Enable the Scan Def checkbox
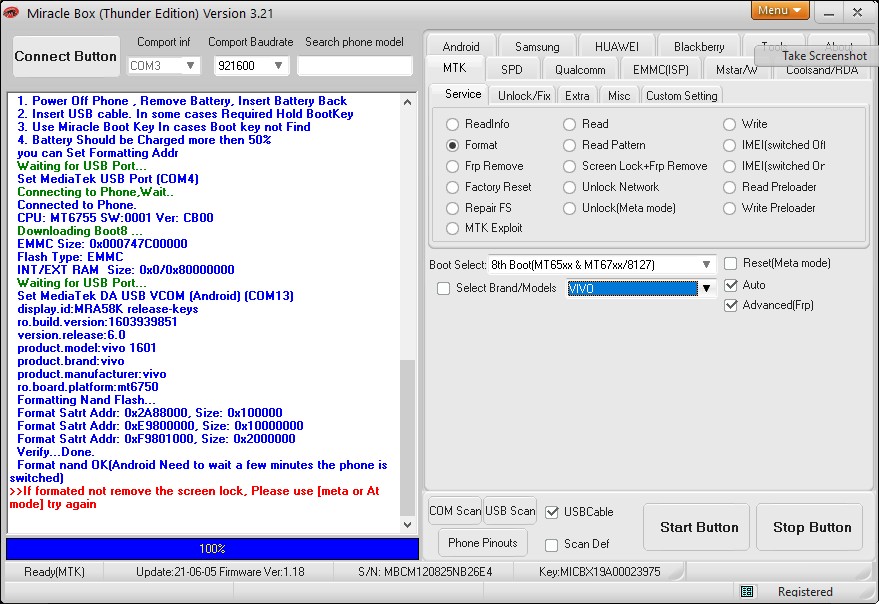The image size is (879, 604). click(552, 545)
